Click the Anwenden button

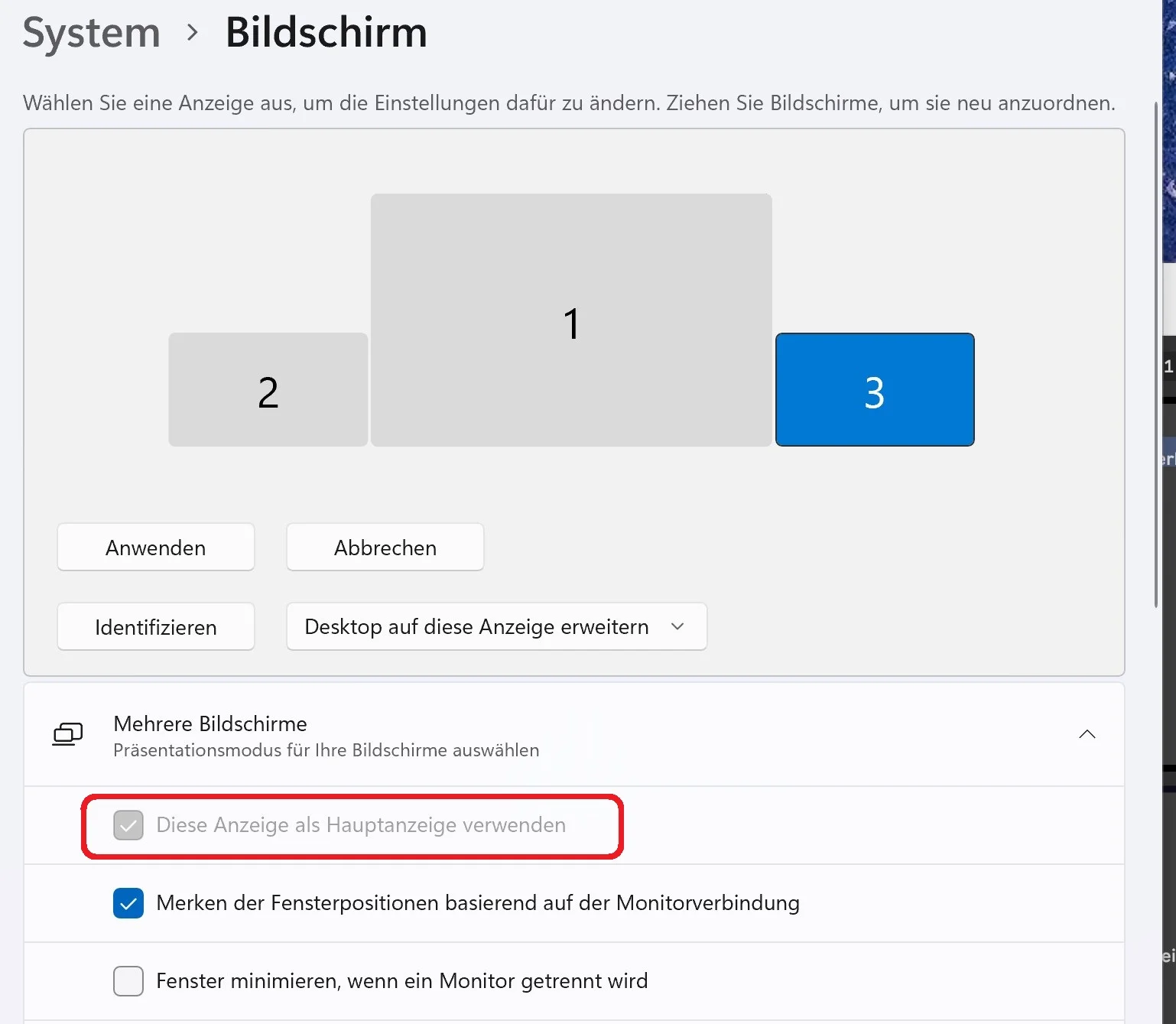[x=156, y=548]
